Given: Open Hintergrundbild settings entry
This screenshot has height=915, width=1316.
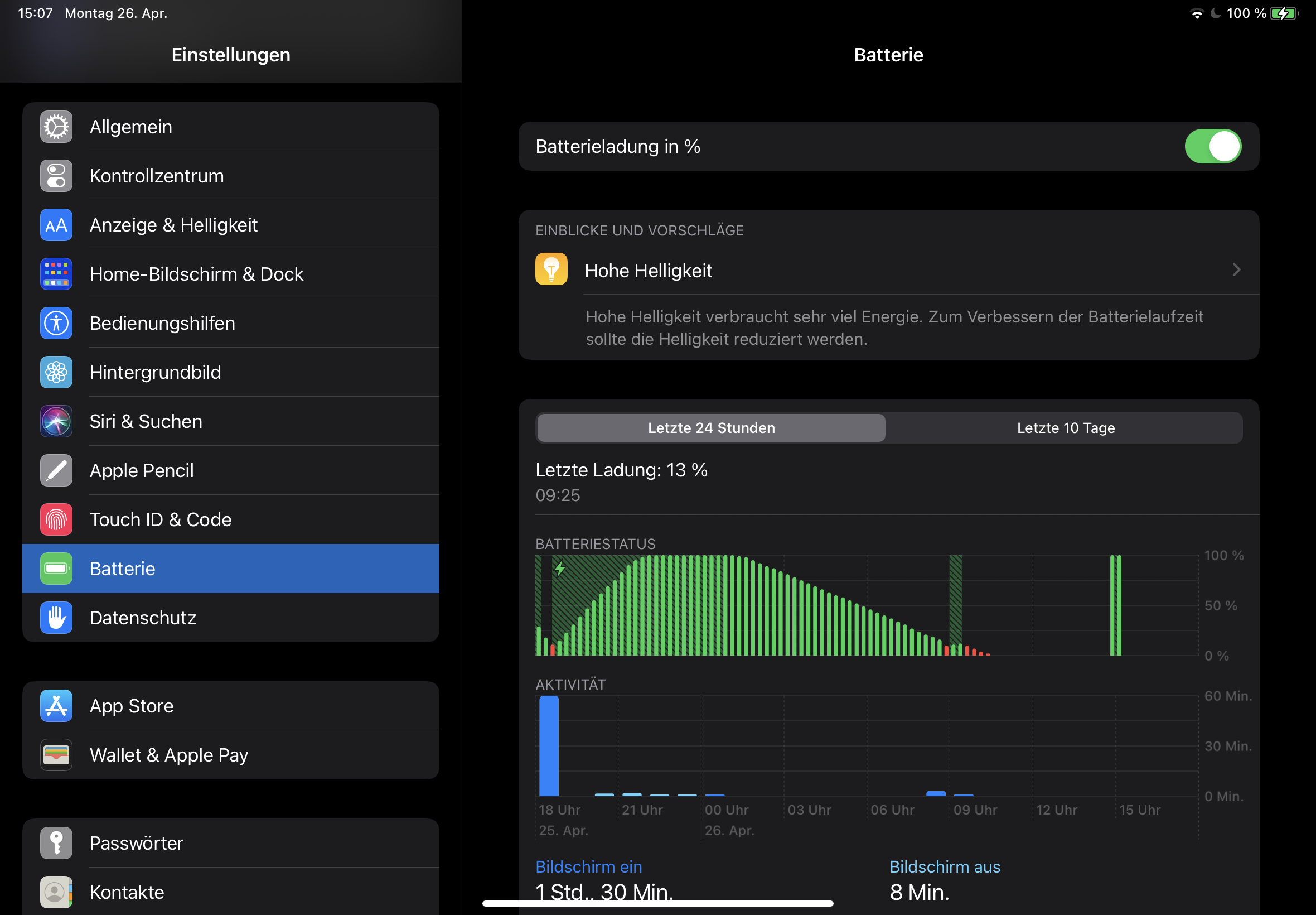Looking at the screenshot, I should (x=155, y=372).
